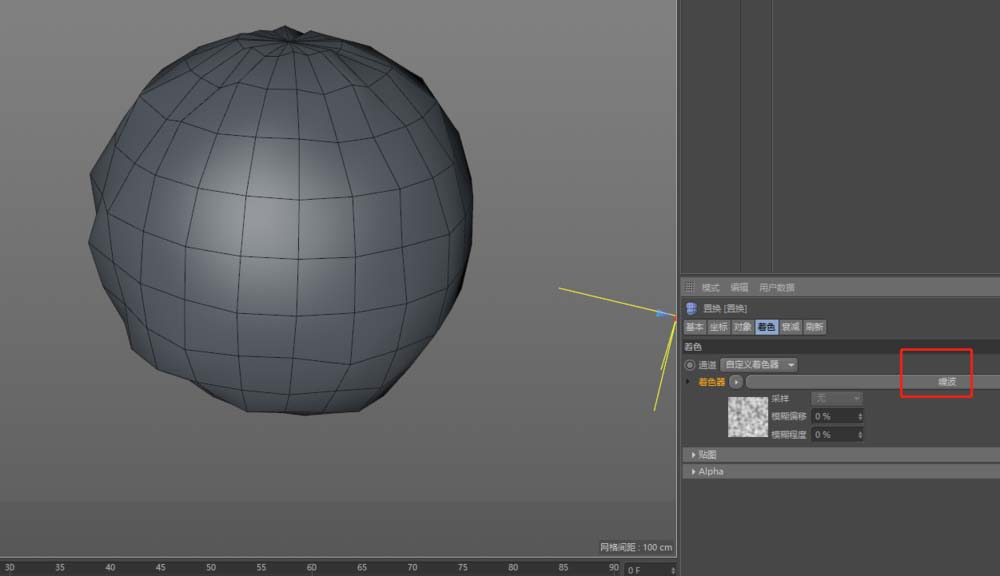Screen dimensions: 1000x576
Task: Open the 模式 menu
Action: 710,287
